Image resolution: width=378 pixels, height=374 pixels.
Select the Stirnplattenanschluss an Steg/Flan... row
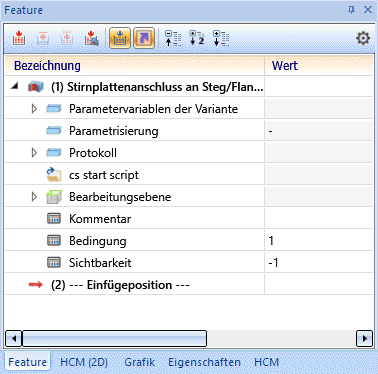189,87
